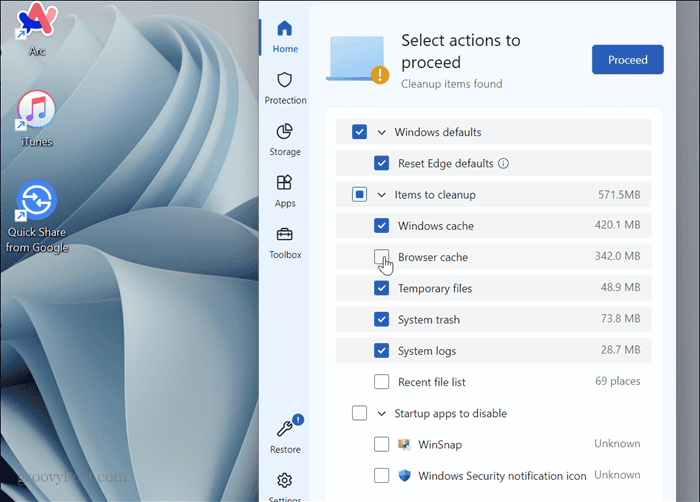Uncheck System trash

pos(381,319)
